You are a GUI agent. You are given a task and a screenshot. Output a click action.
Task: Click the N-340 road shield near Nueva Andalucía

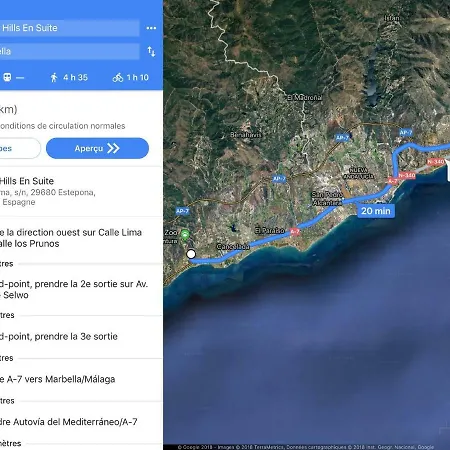pos(407,175)
